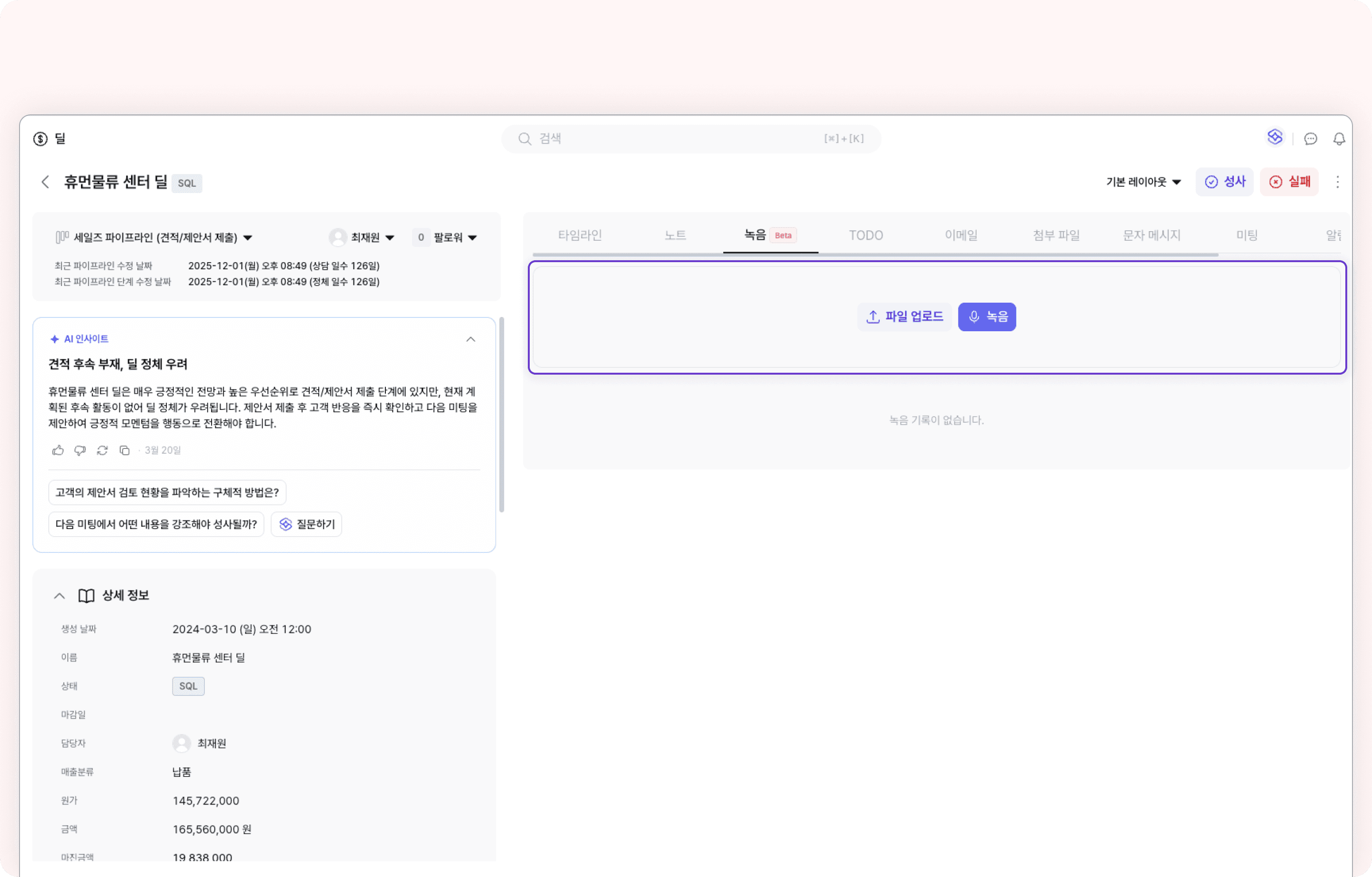Mark the deal as 성사

pos(1224,182)
